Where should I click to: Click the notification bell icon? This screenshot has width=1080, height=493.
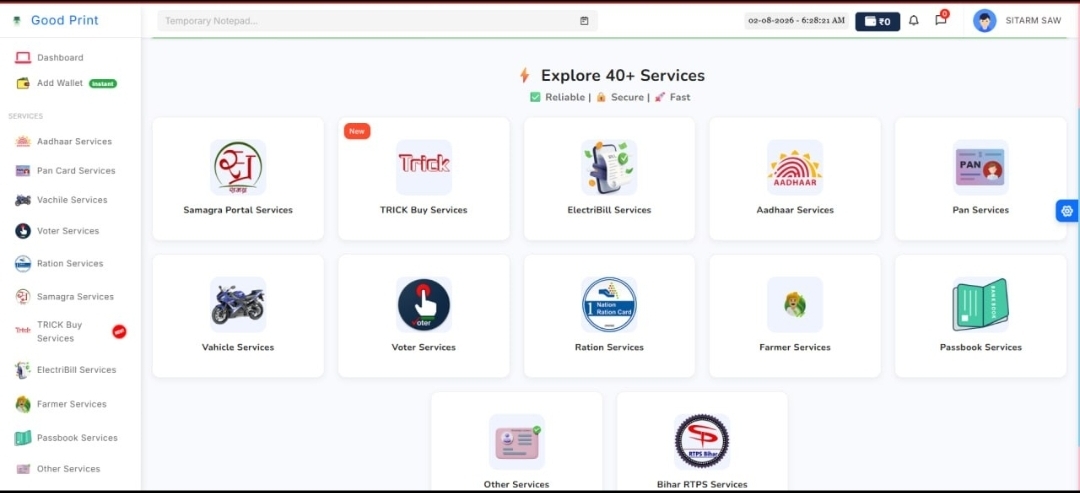coord(913,21)
